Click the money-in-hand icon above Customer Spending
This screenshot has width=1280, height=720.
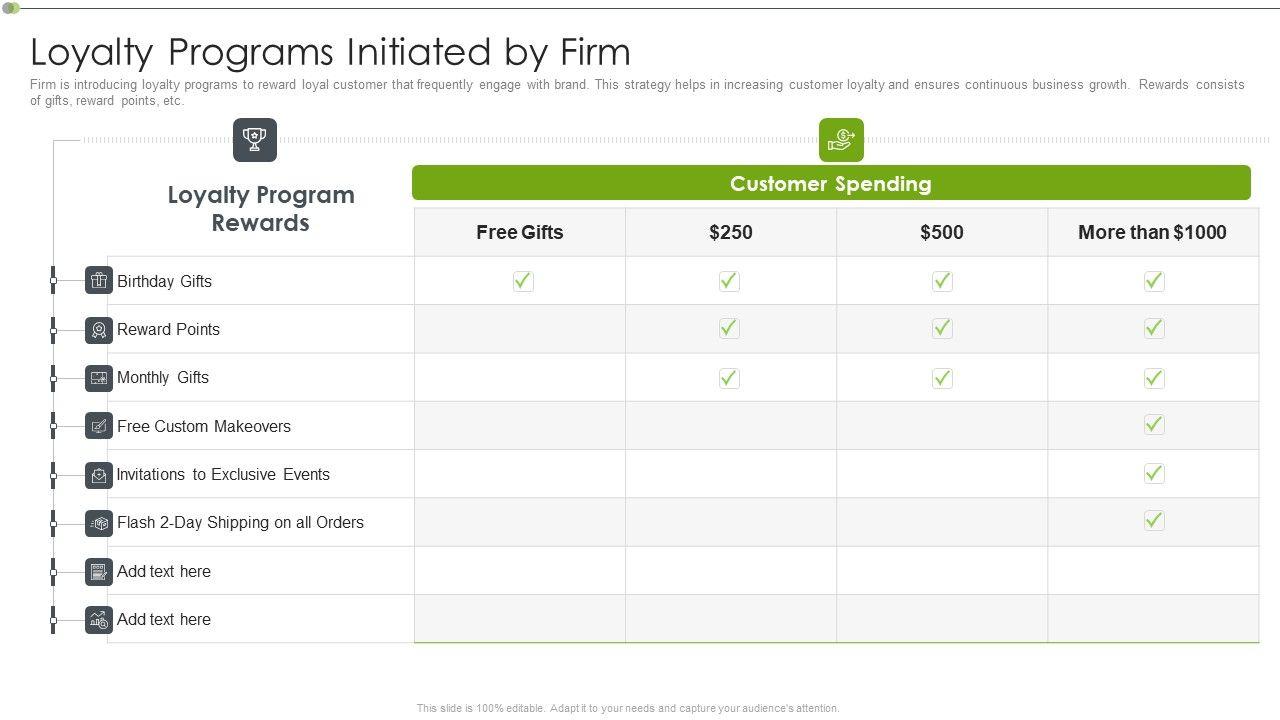(x=841, y=140)
